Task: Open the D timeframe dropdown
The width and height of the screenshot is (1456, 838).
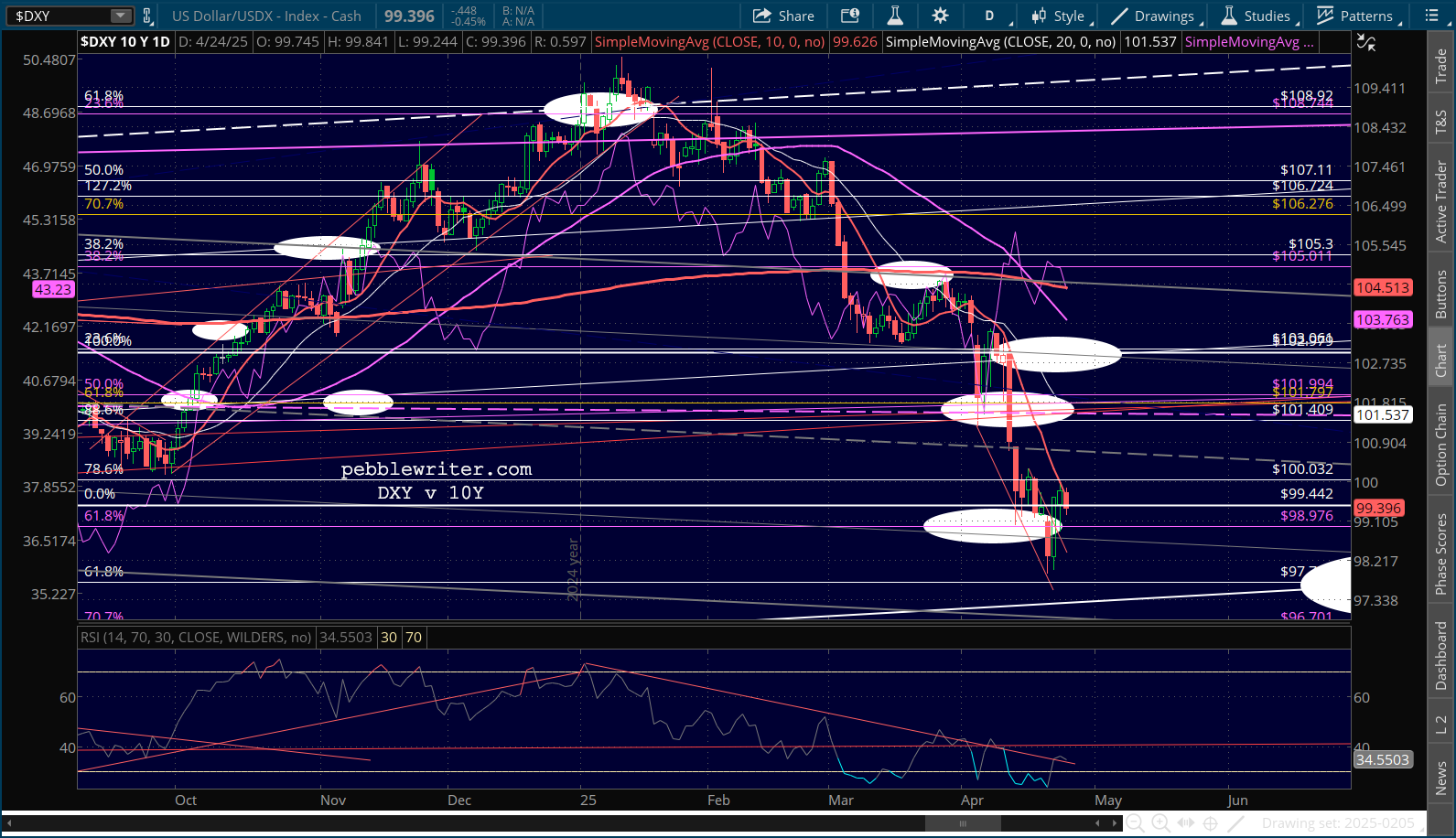Action: tap(992, 16)
